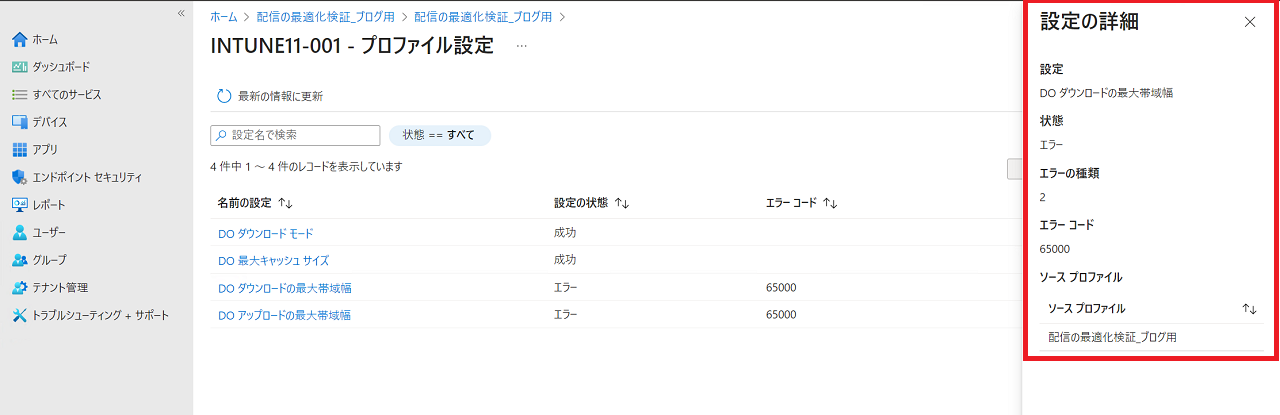Click the Home icon in sidebar

pos(19,40)
